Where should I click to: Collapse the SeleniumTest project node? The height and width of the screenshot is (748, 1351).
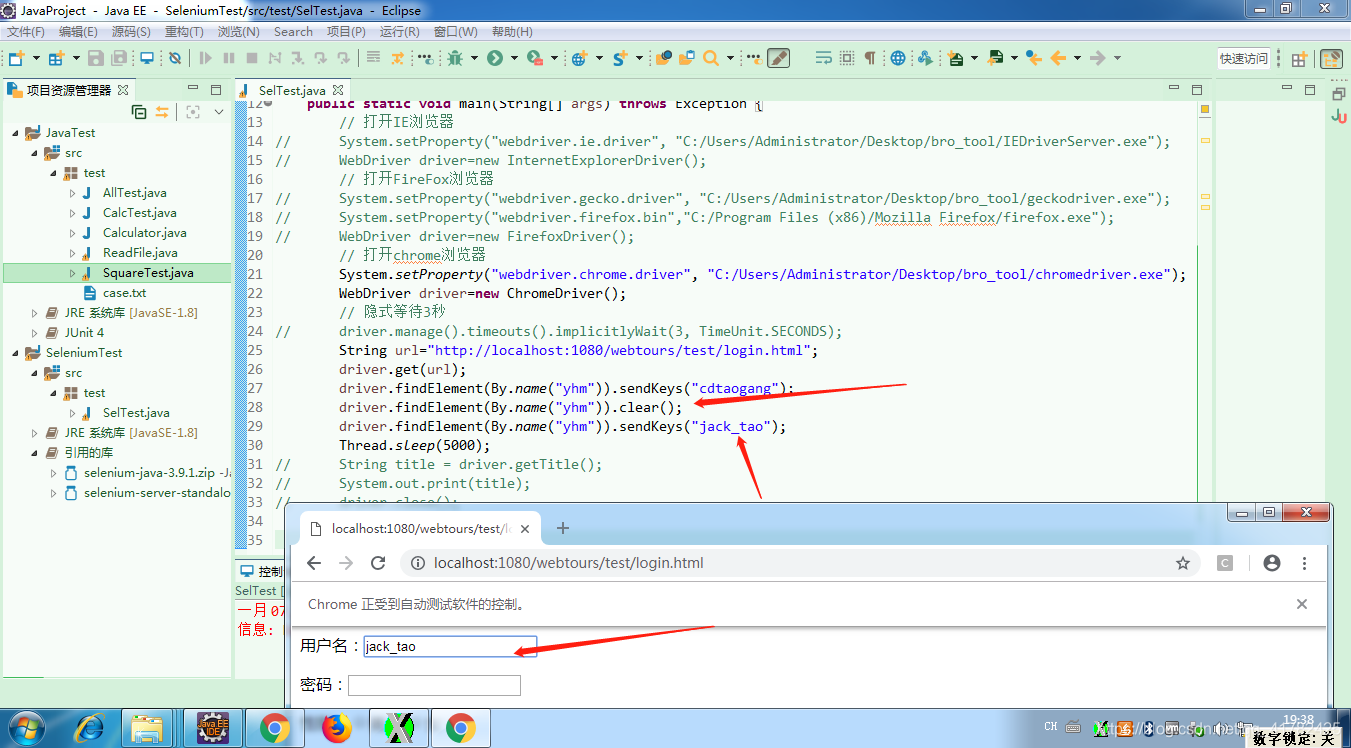15,353
